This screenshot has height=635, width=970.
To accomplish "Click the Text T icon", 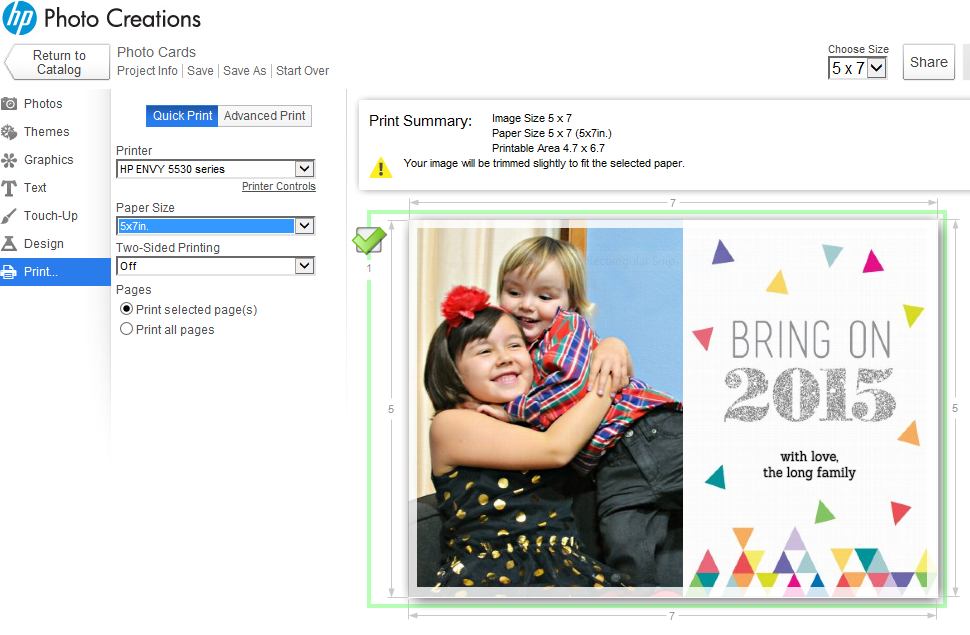I will point(9,188).
